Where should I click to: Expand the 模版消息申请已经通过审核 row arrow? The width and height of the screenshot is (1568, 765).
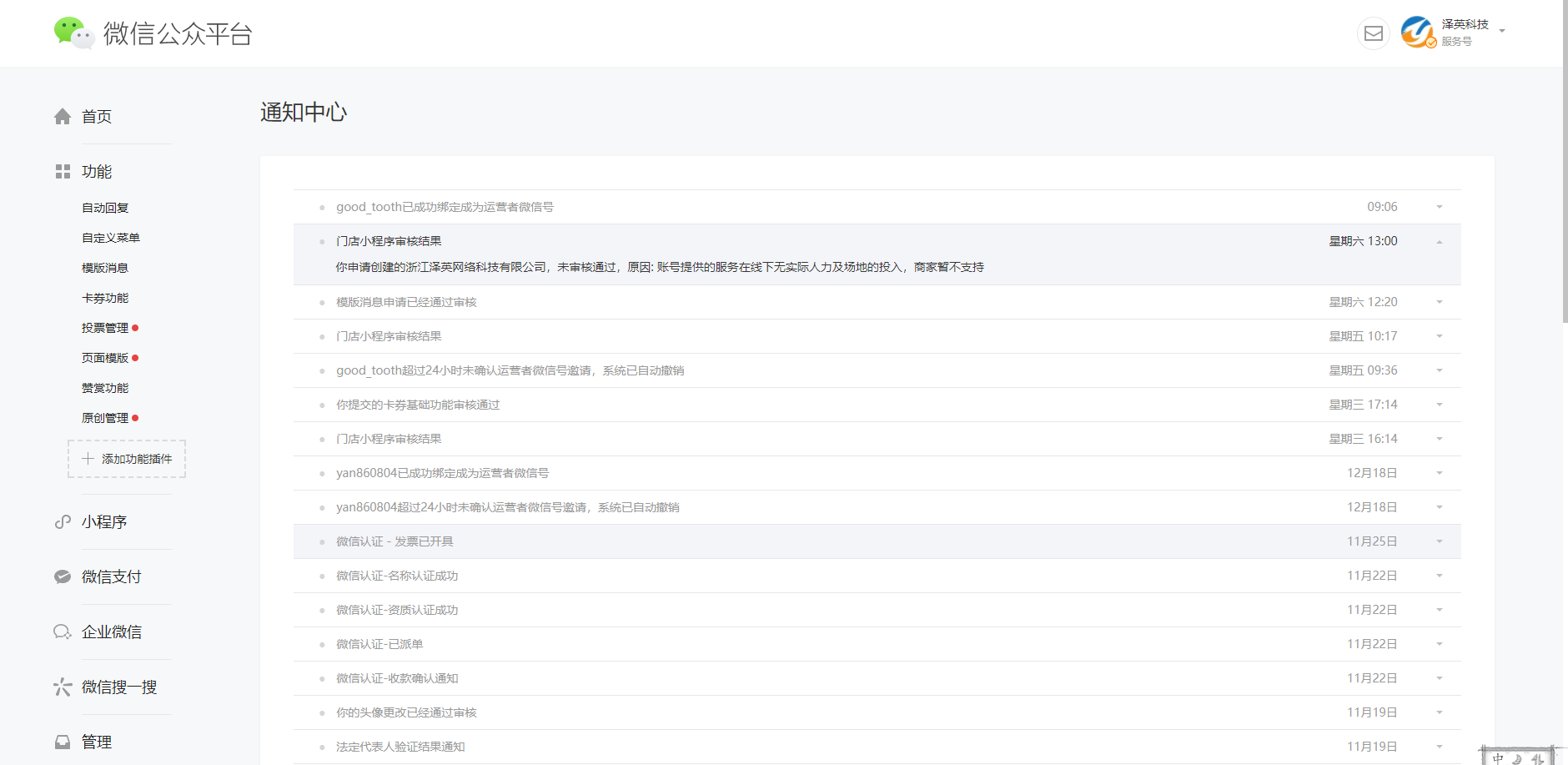click(1440, 302)
